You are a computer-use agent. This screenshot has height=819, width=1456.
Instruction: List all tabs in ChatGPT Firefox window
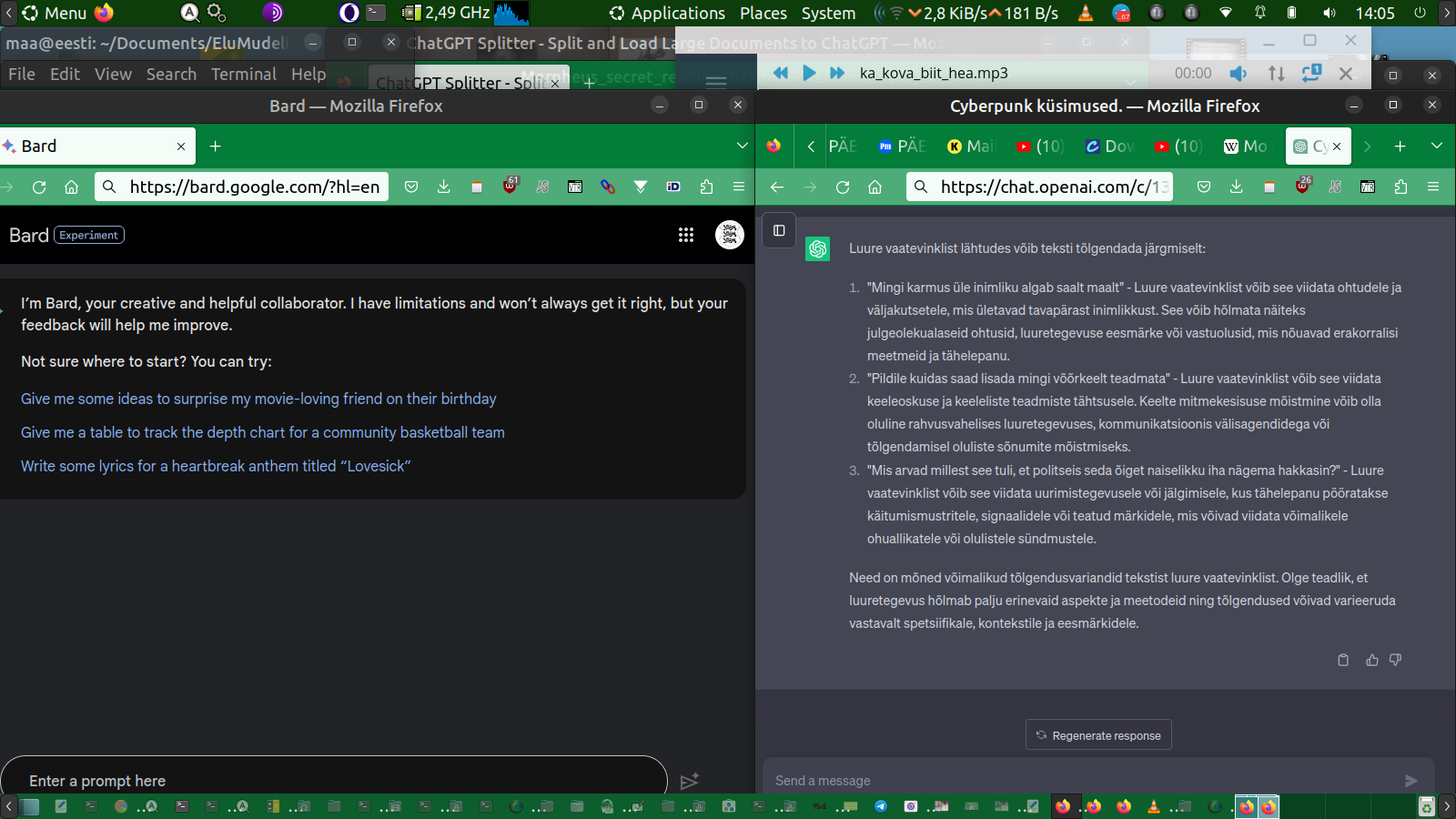(x=1437, y=146)
